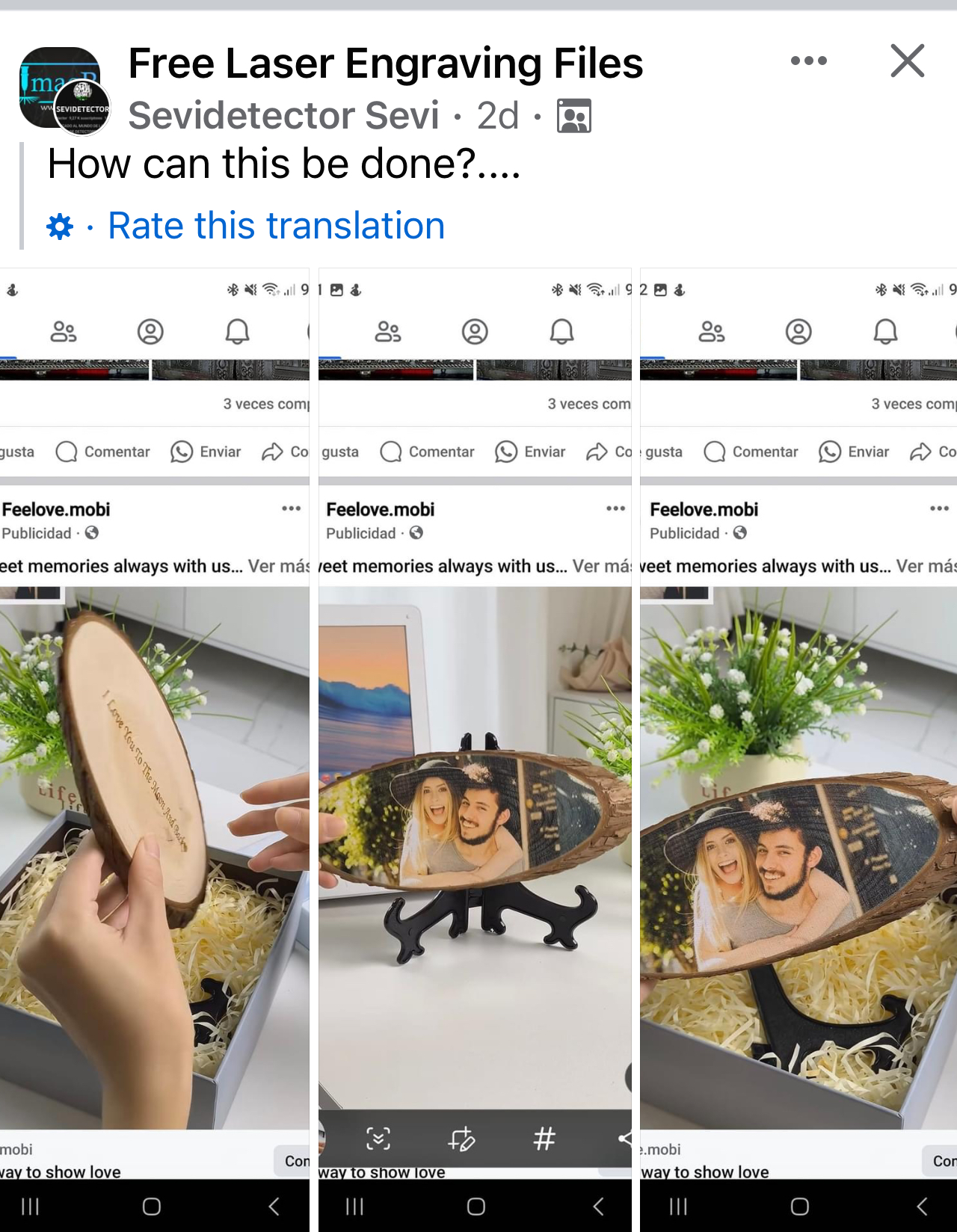Tap the crop-edit icon in screenshot toolbar
Viewport: 957px width, 1232px height.
pyautogui.click(x=461, y=1139)
